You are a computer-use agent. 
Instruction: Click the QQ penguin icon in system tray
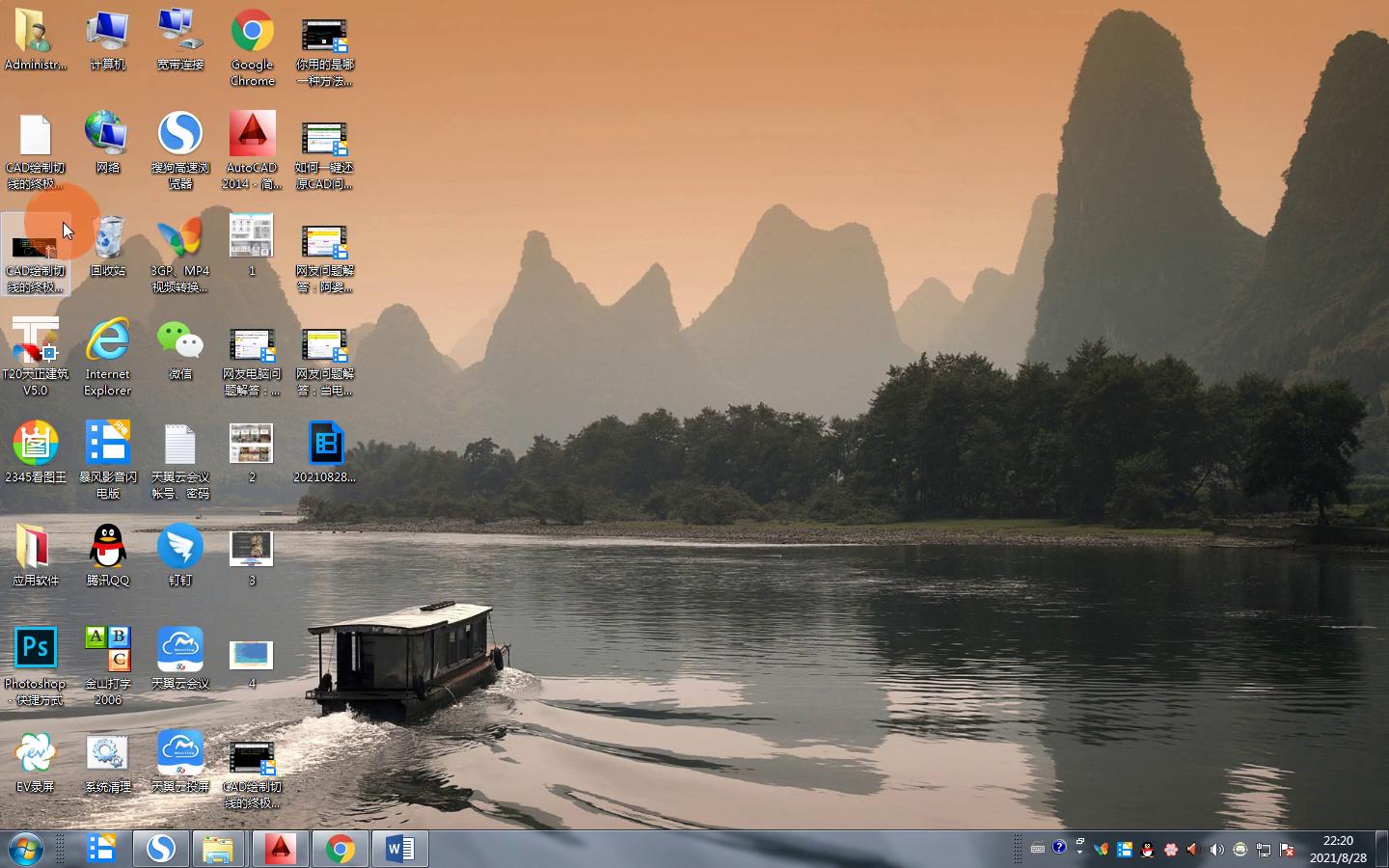1147,849
